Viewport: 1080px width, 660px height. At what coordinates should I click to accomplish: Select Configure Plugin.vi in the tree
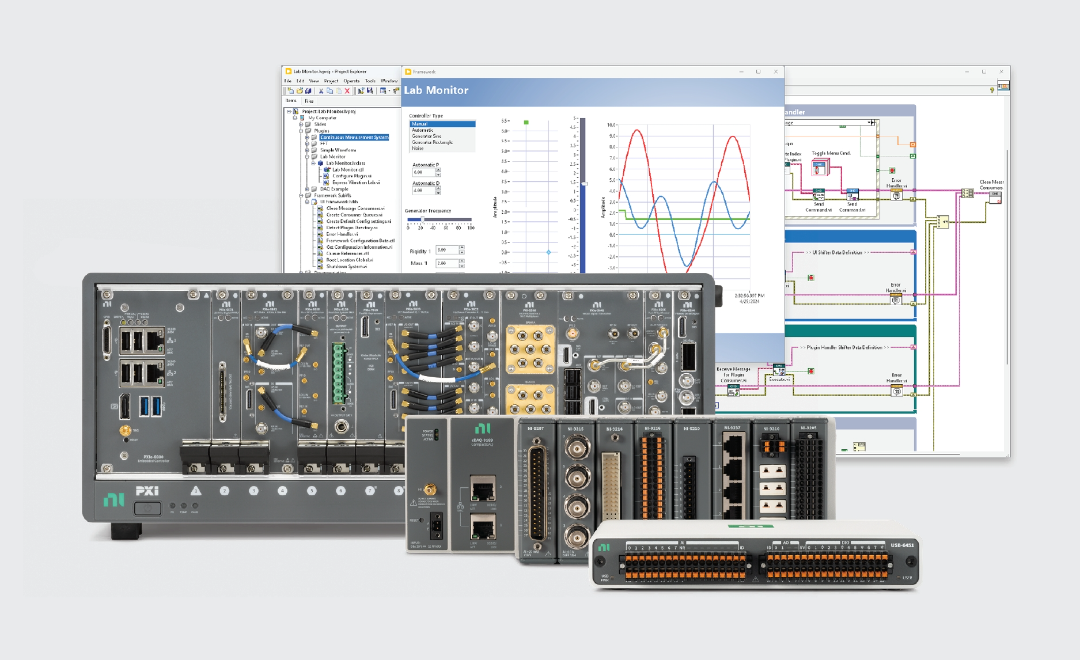[x=352, y=176]
